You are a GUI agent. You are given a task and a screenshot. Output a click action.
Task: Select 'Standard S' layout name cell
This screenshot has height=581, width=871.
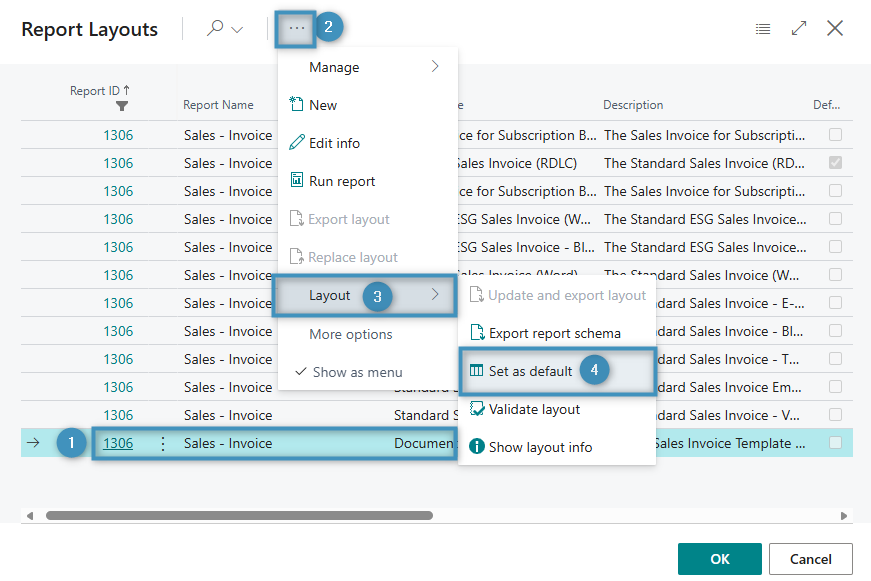point(426,415)
